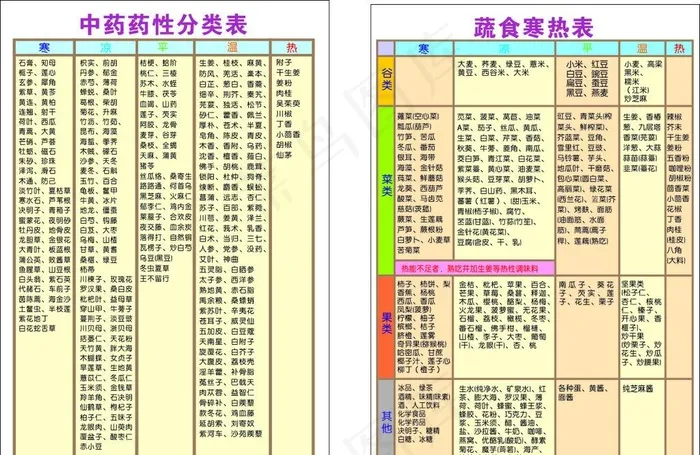
Task: Click the entry 乌豆(黑豆)
Action: click(x=156, y=258)
